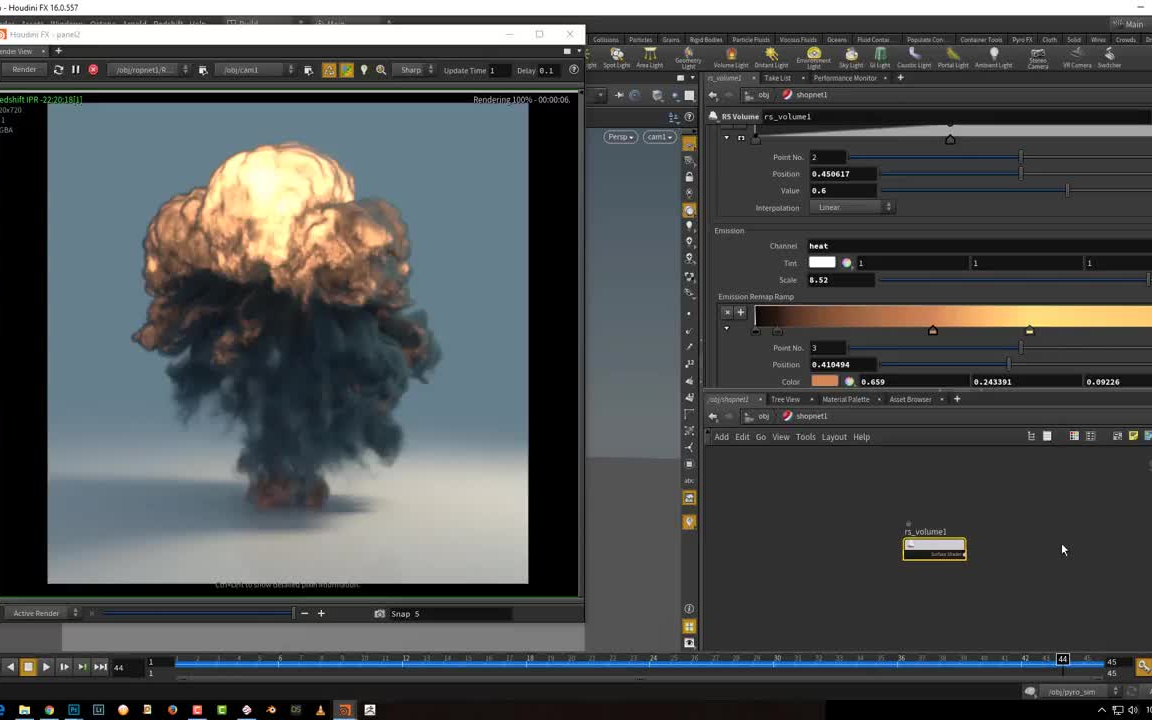Open the Material Palette tab
The width and height of the screenshot is (1152, 720).
846,400
